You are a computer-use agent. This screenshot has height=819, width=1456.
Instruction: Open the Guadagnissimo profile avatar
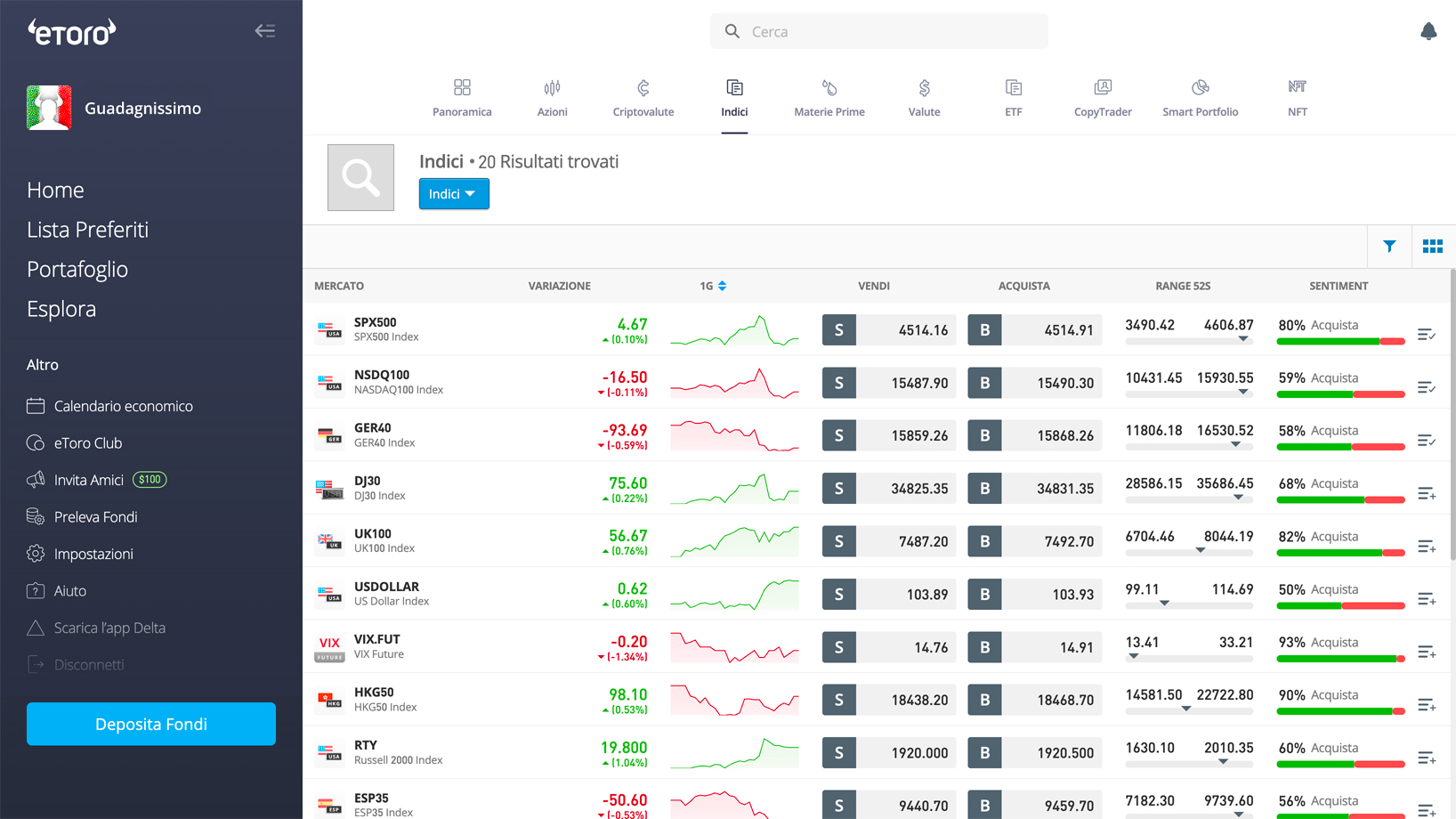tap(49, 109)
